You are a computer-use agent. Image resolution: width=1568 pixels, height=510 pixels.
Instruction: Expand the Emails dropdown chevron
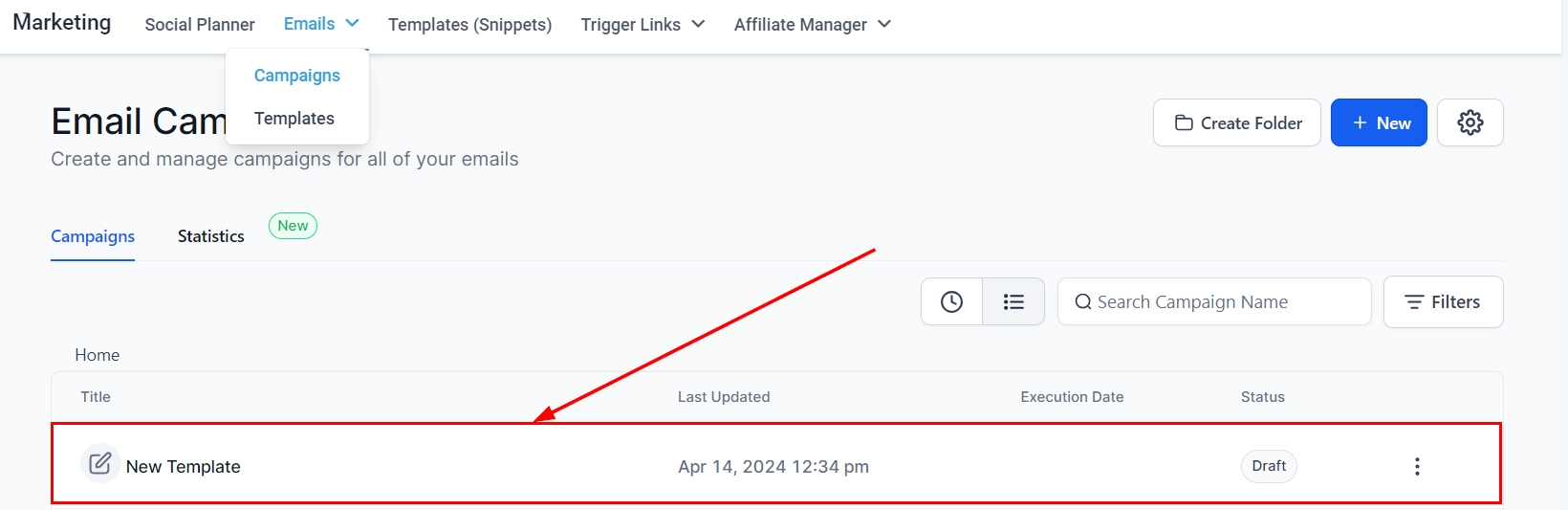[352, 23]
